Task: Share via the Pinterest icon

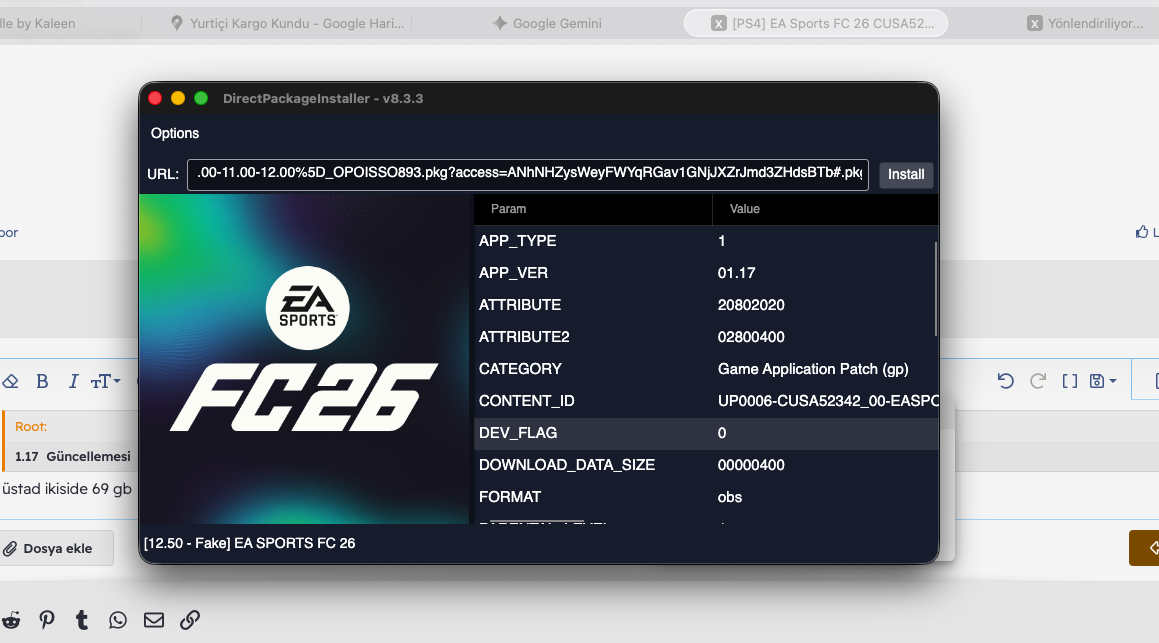Action: click(47, 620)
